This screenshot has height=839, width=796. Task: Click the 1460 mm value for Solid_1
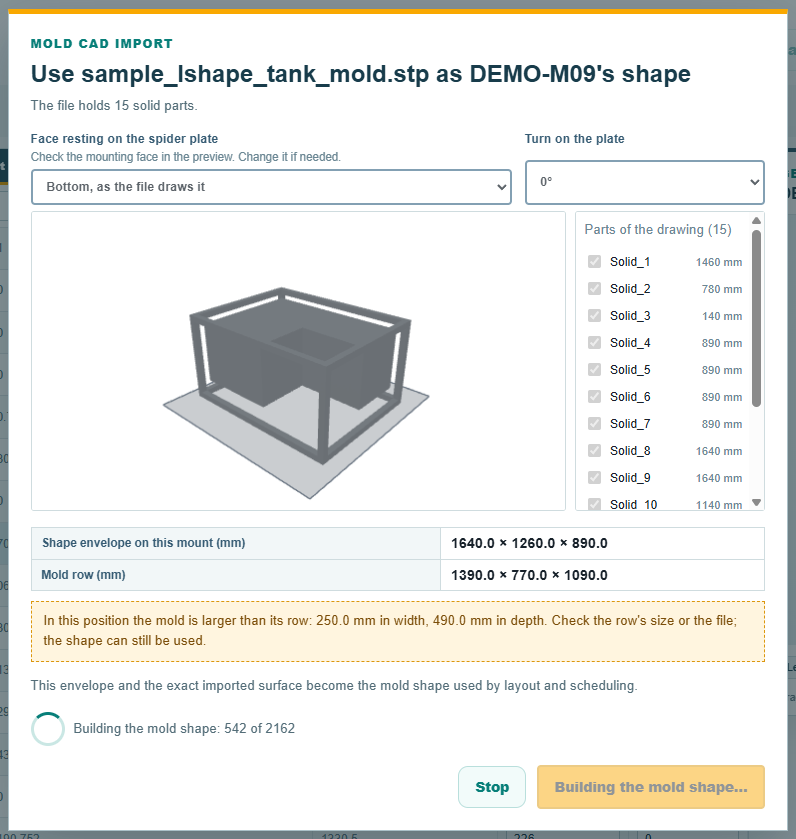pos(719,262)
